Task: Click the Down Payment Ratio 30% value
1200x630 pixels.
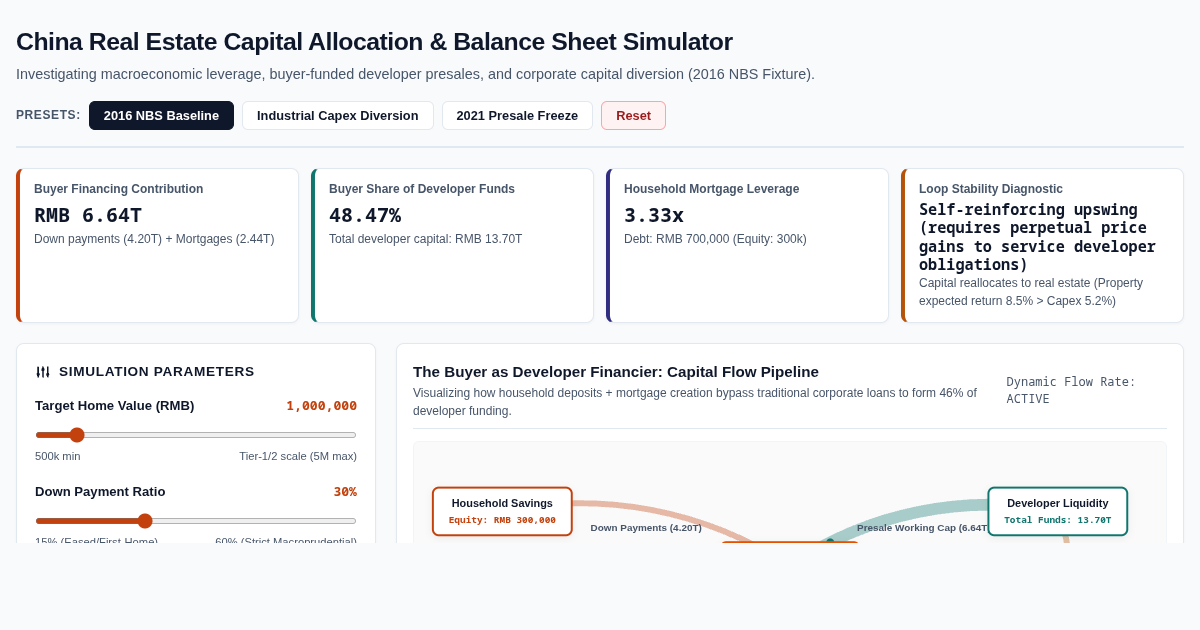Action: [x=345, y=492]
